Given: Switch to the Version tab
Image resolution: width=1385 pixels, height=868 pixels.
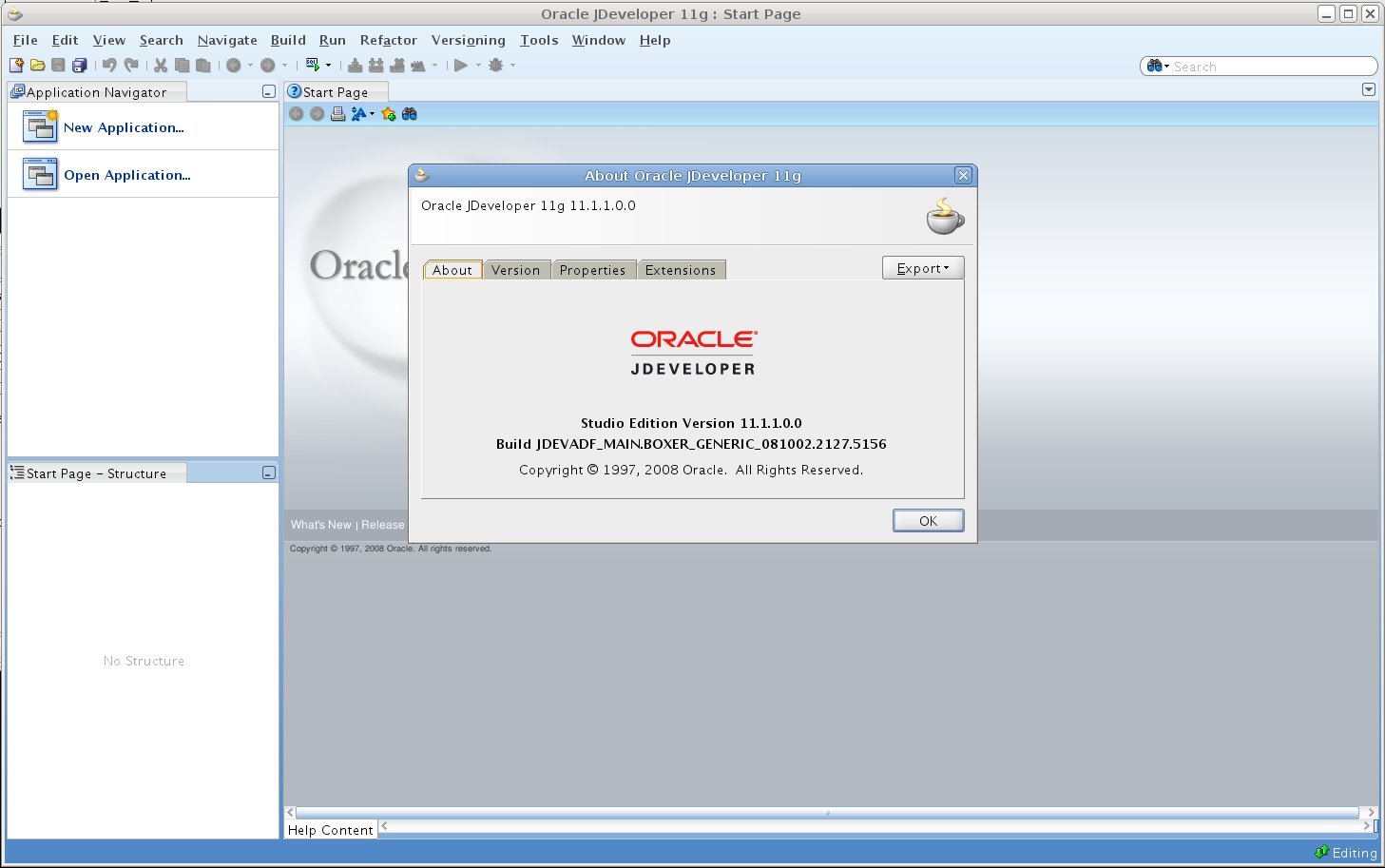Looking at the screenshot, I should point(515,270).
